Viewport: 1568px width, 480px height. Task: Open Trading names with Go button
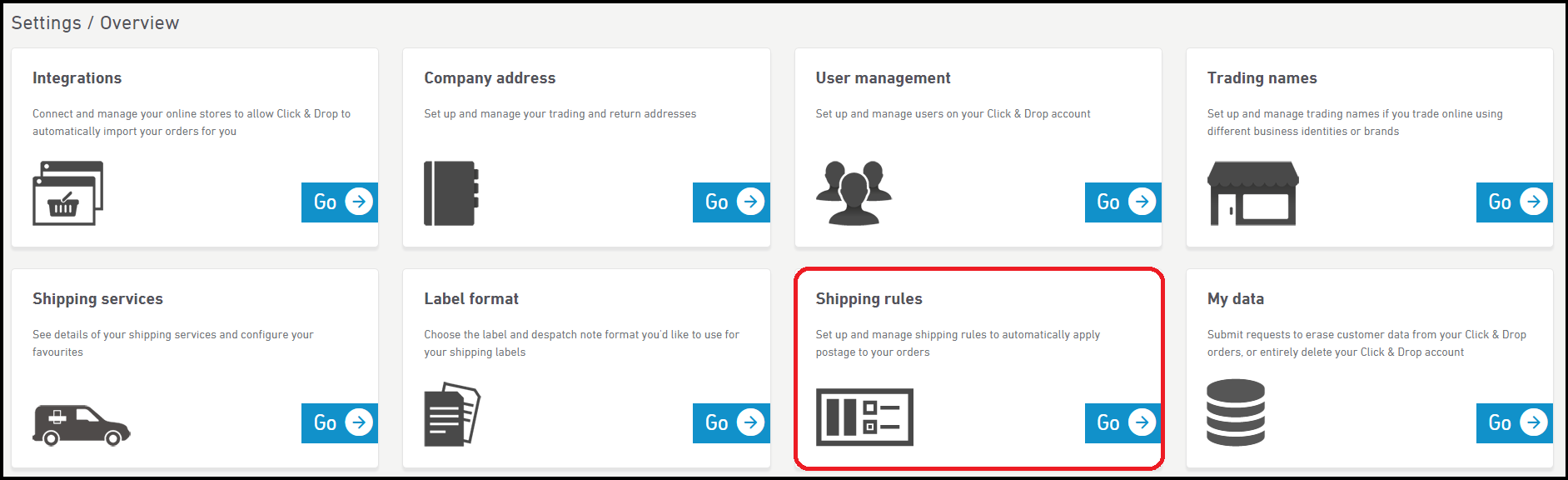pos(1514,202)
